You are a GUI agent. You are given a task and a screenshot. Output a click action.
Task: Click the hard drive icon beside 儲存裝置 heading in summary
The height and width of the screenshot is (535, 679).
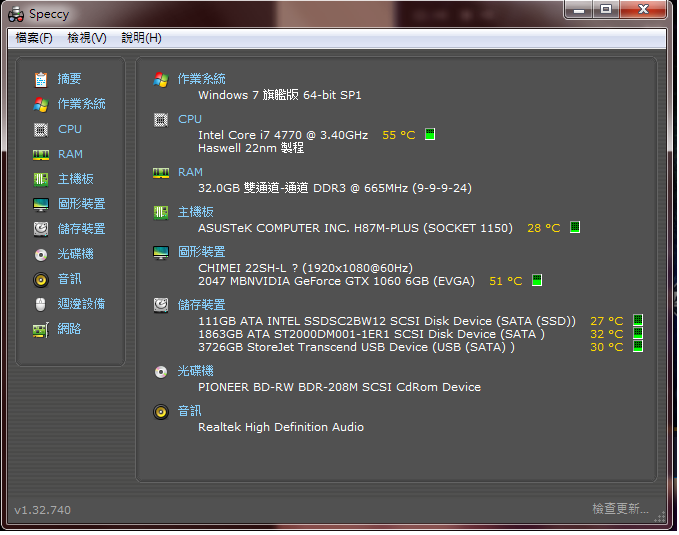coord(161,305)
